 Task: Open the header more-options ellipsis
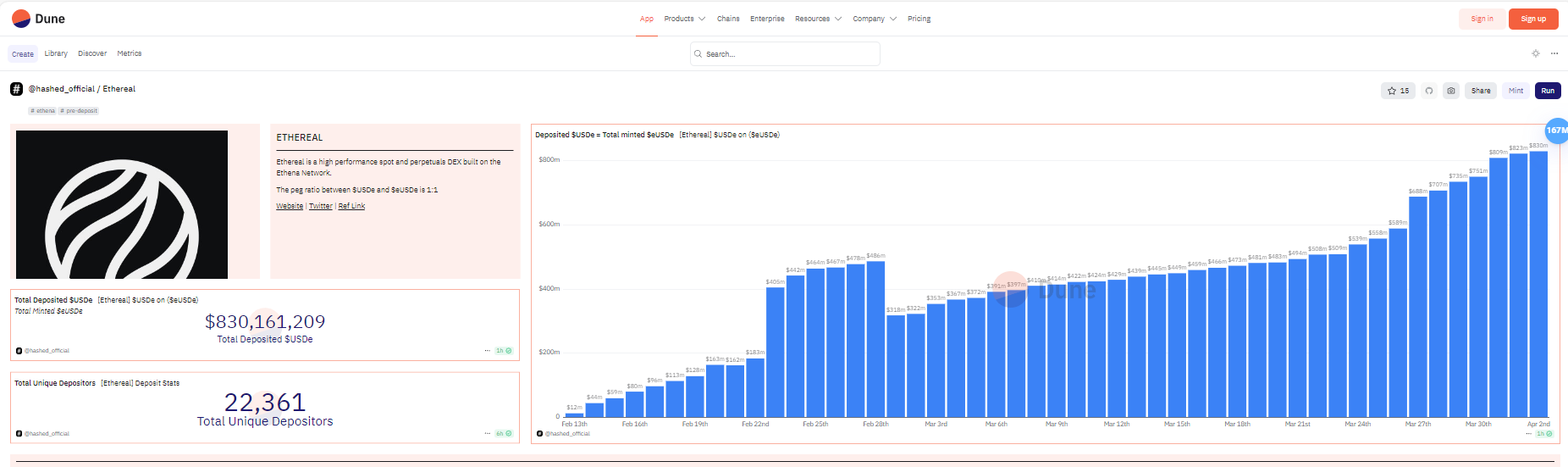click(x=1554, y=53)
